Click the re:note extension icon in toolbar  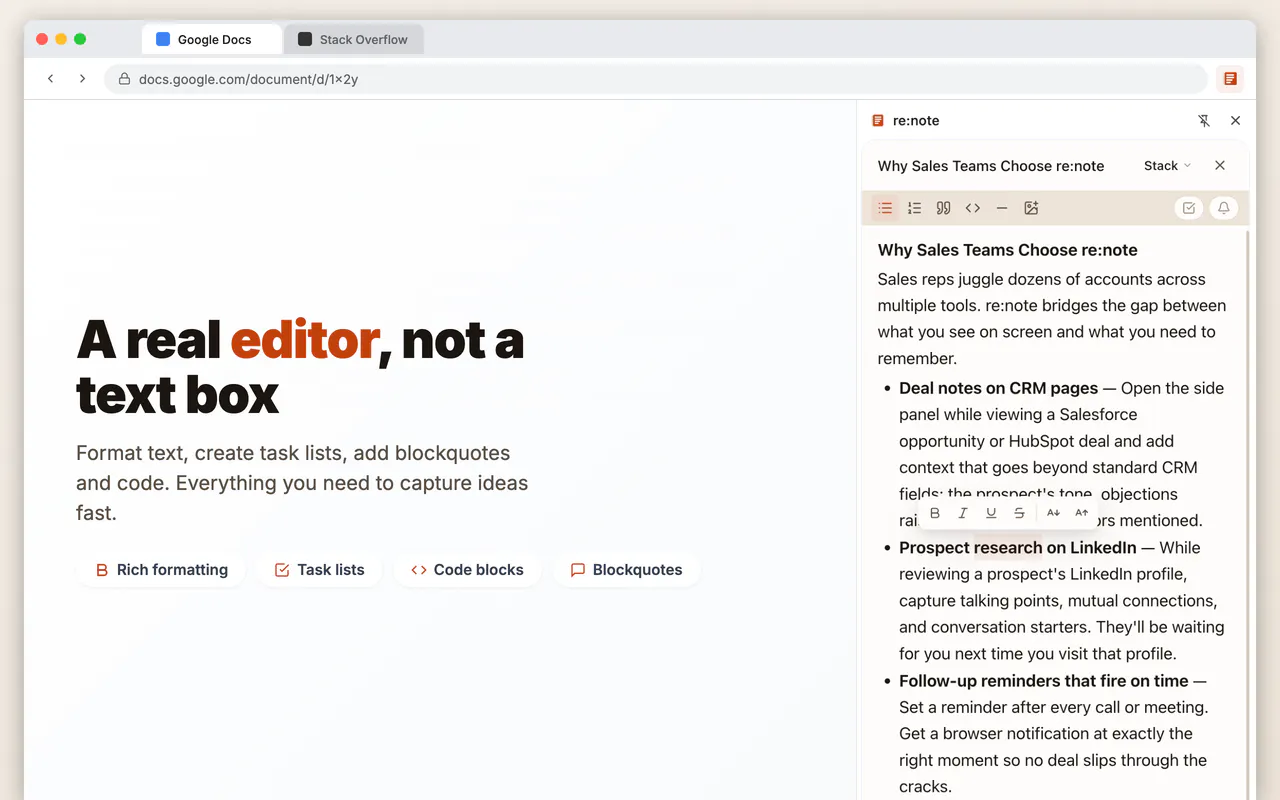coord(1230,78)
